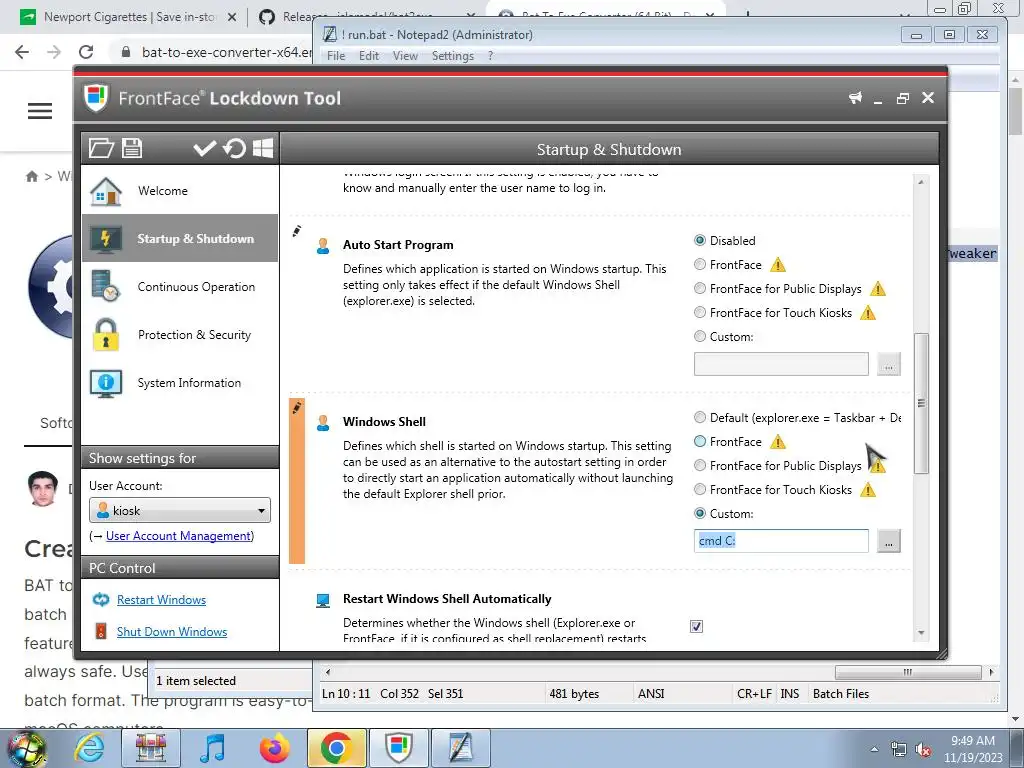This screenshot has height=768, width=1024.
Task: Click Chrome browser back arrow
Action: tap(22, 52)
